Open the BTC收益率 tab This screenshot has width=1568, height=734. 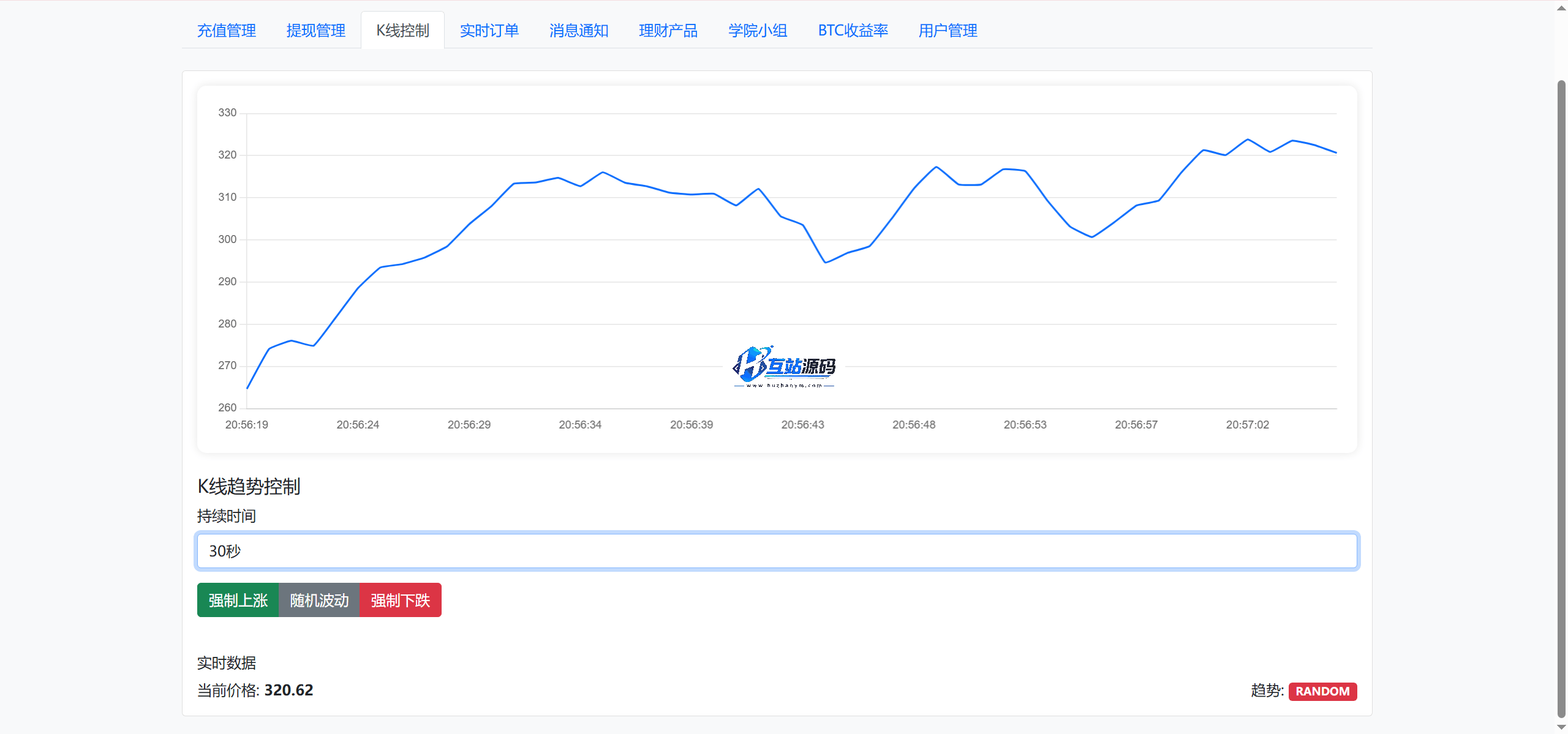853,31
